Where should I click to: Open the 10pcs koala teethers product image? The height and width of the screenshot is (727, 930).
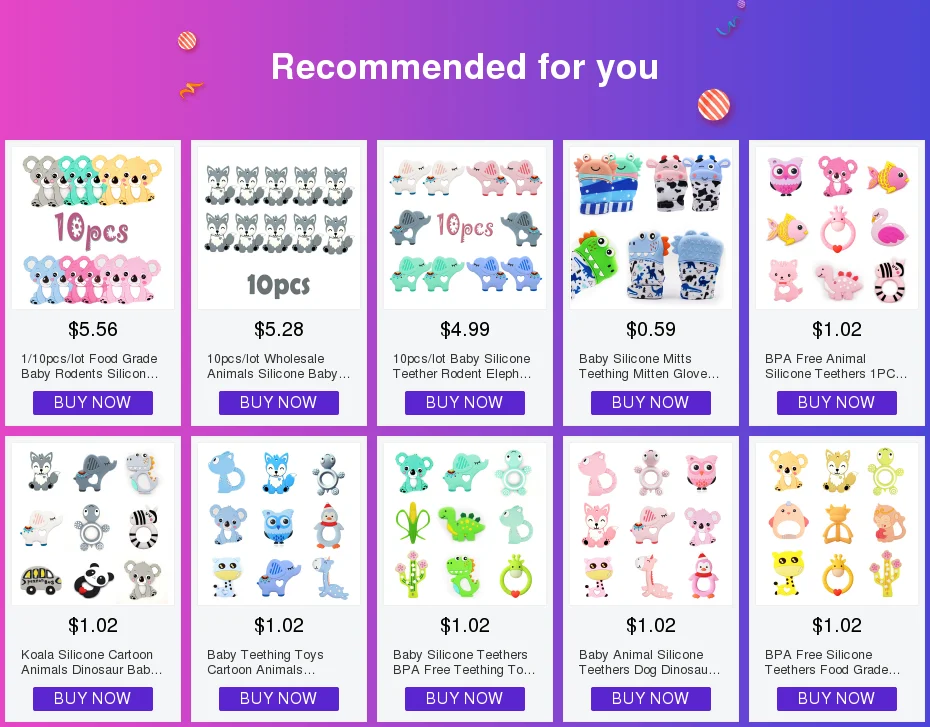pos(93,228)
